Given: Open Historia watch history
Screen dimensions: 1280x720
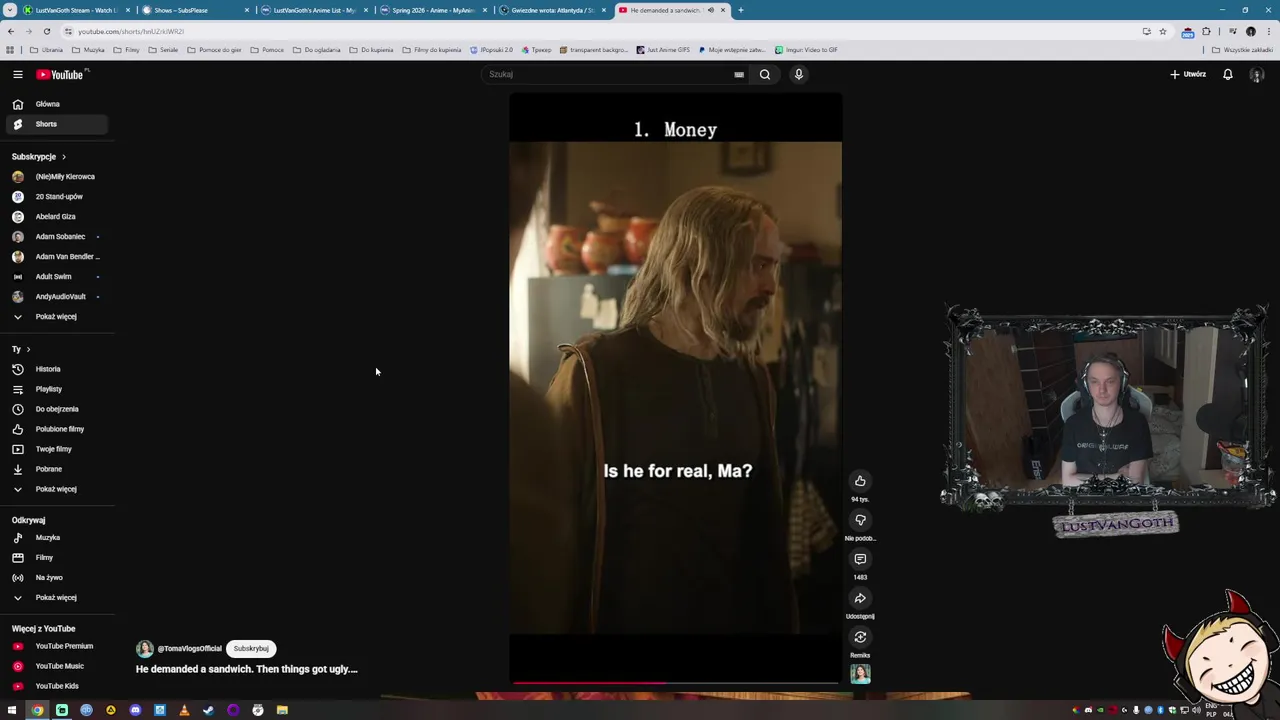Looking at the screenshot, I should [57, 369].
